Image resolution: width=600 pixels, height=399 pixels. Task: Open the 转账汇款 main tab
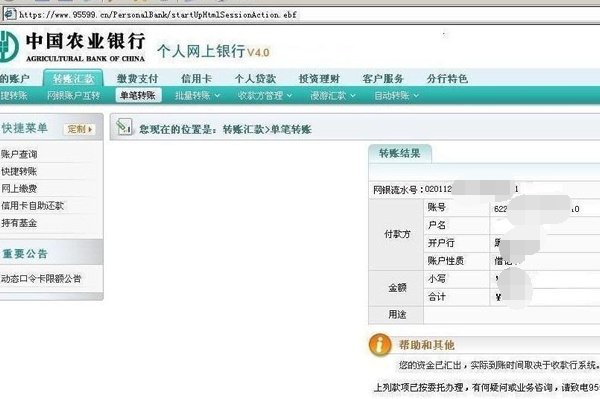pos(73,79)
